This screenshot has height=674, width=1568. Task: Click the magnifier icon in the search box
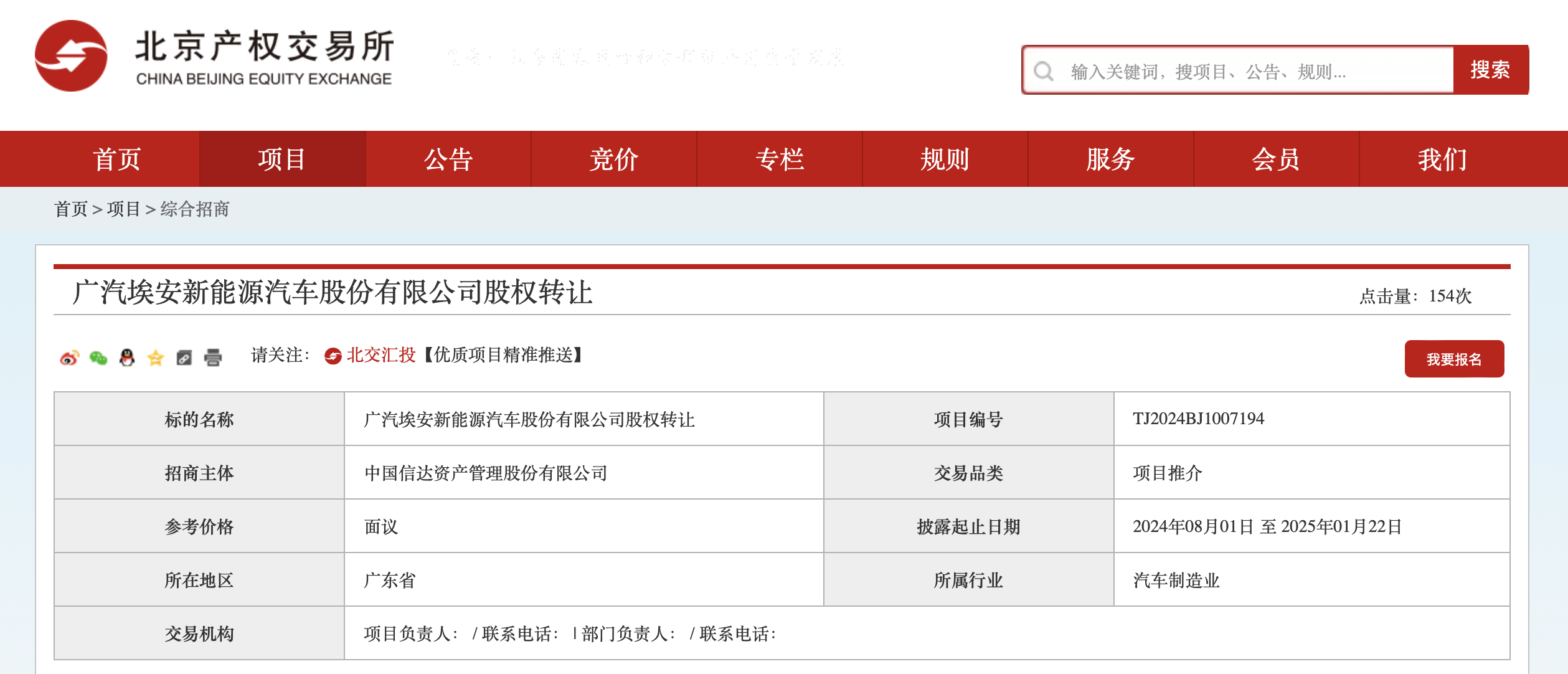point(1044,71)
